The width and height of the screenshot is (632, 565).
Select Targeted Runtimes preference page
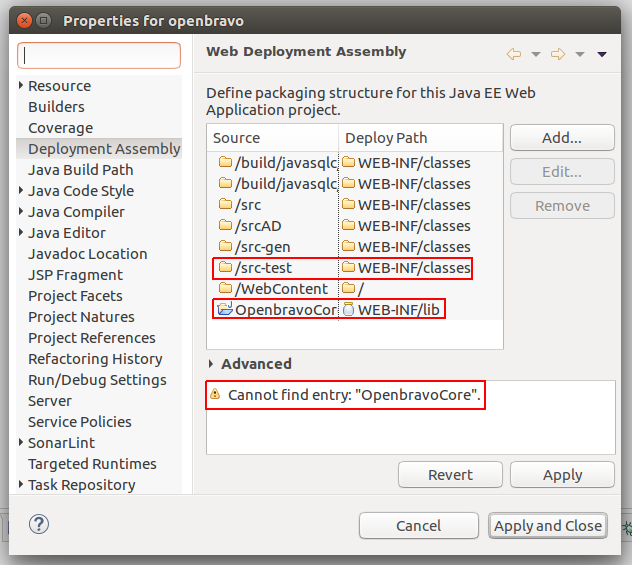pyautogui.click(x=92, y=464)
